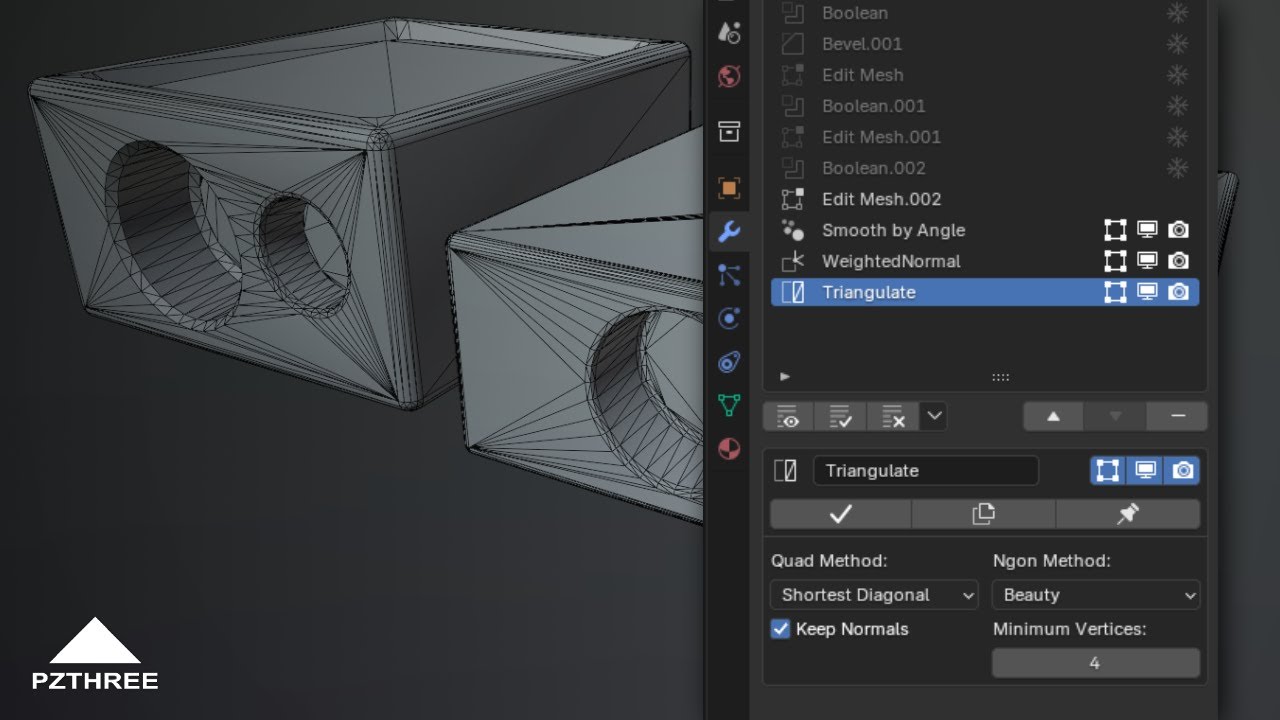
Task: Click the Minimum Vertices value field
Action: [x=1096, y=663]
